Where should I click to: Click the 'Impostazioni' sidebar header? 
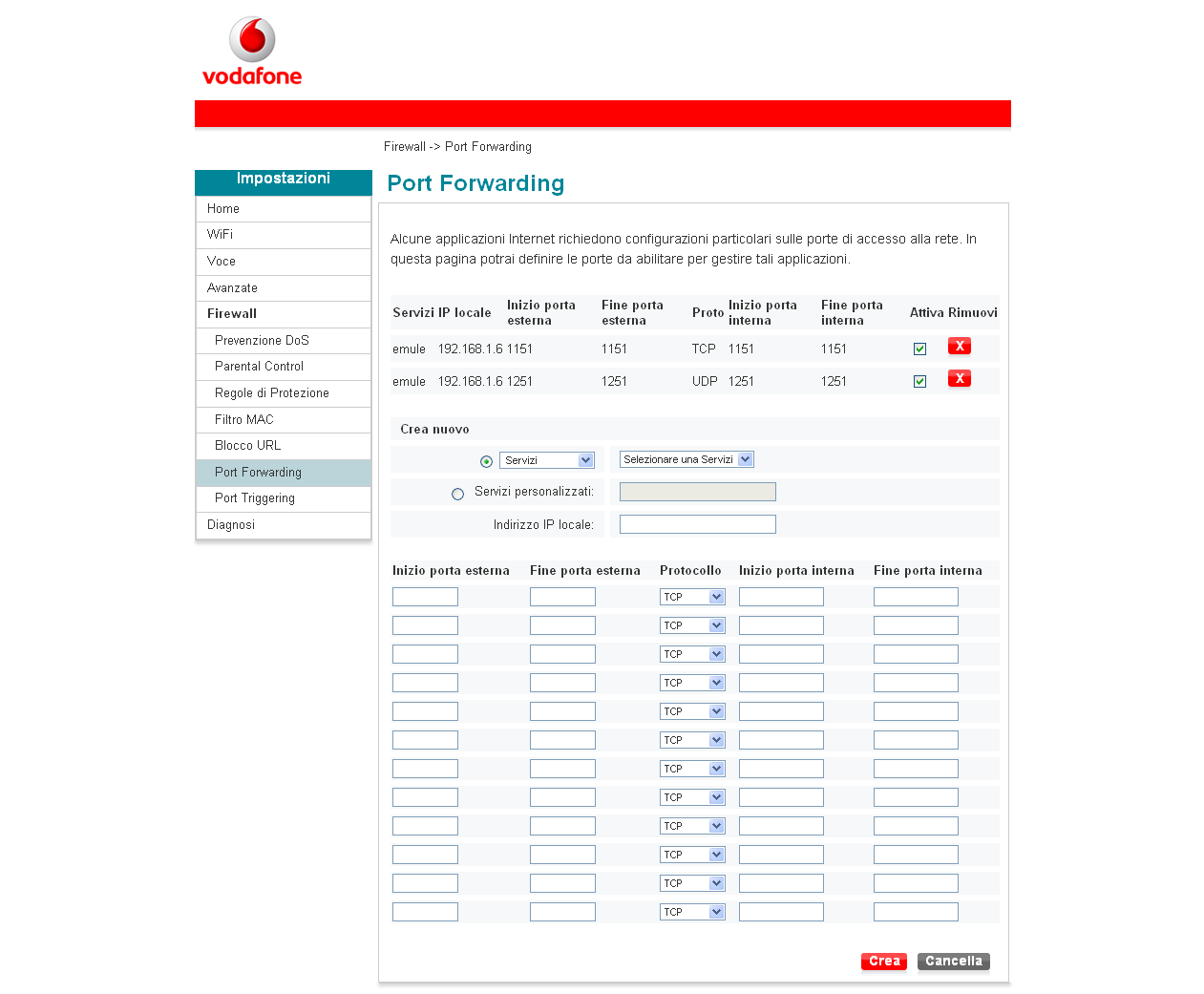coord(284,179)
